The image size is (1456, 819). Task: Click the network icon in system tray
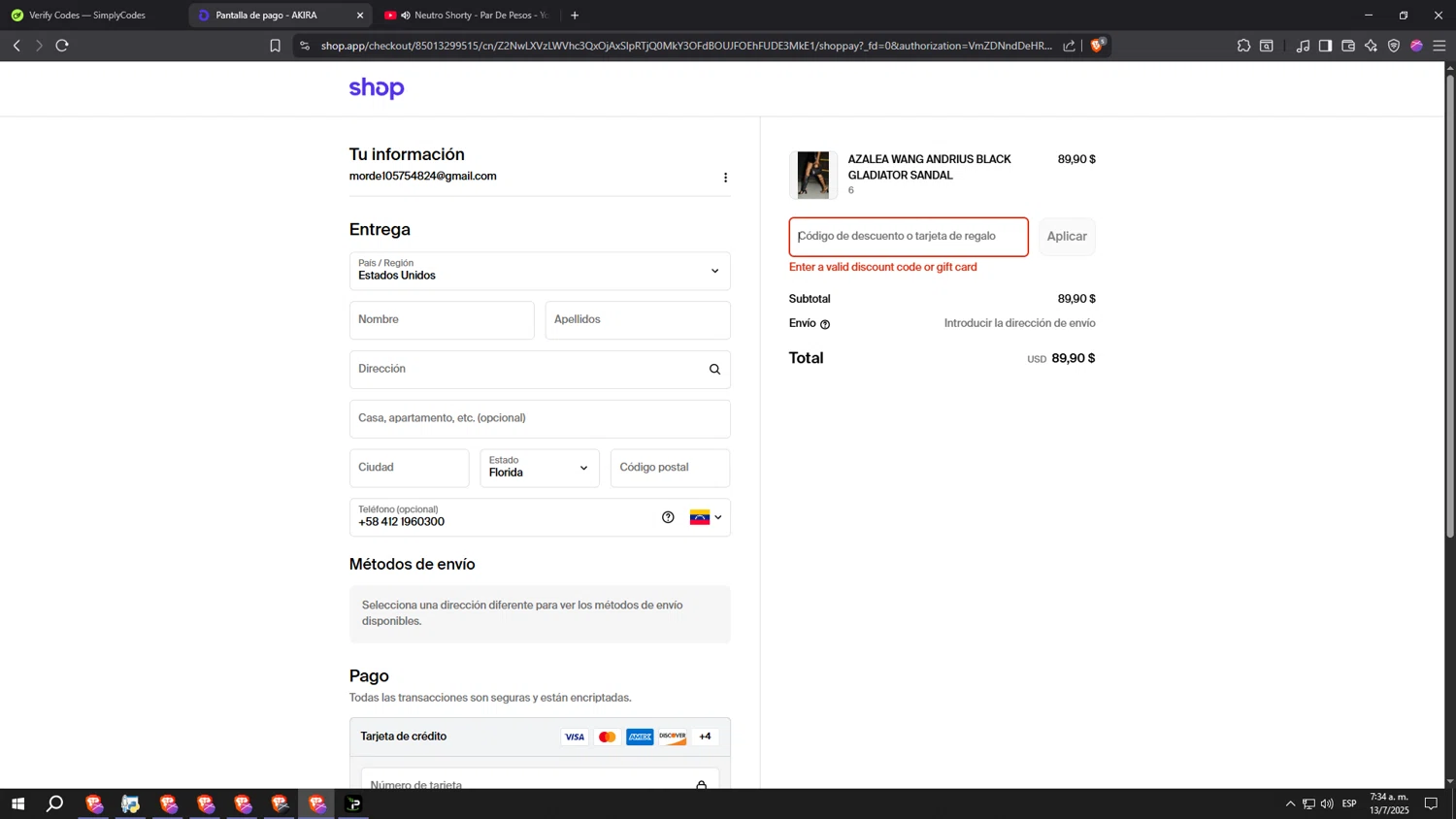(x=1308, y=803)
